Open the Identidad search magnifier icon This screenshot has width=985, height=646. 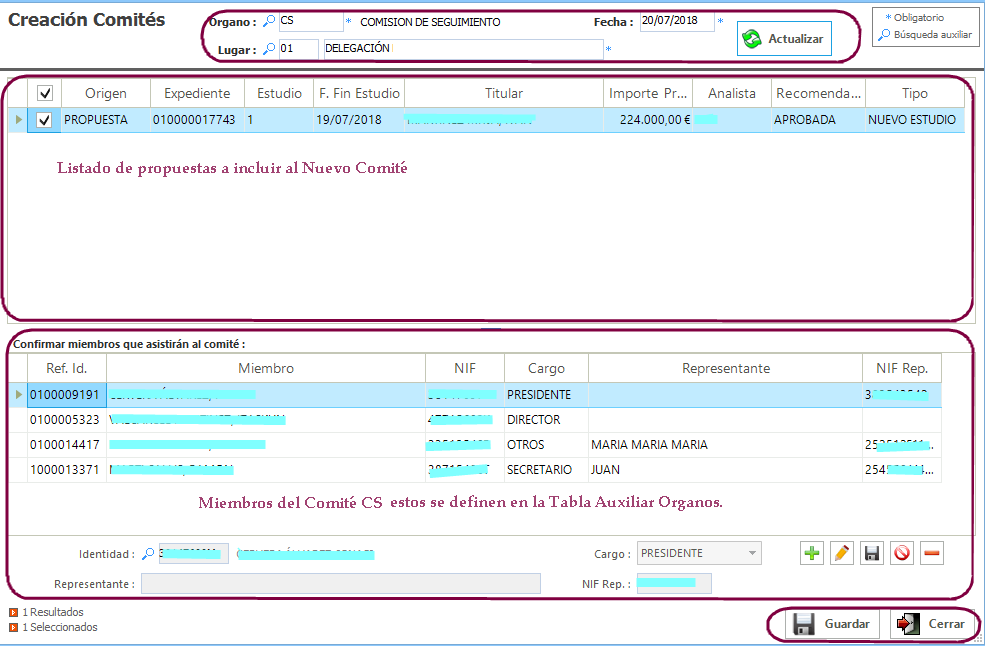click(x=148, y=554)
